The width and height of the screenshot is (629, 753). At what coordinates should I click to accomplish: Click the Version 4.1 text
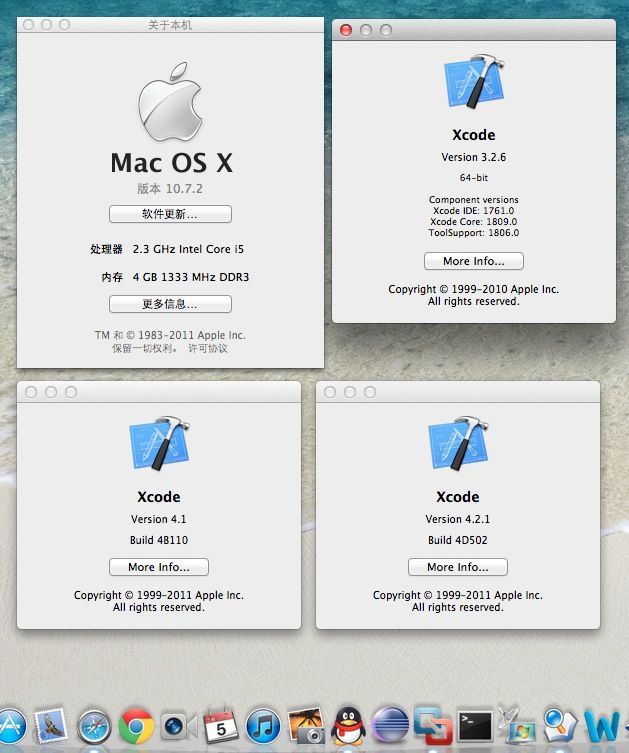[x=158, y=519]
